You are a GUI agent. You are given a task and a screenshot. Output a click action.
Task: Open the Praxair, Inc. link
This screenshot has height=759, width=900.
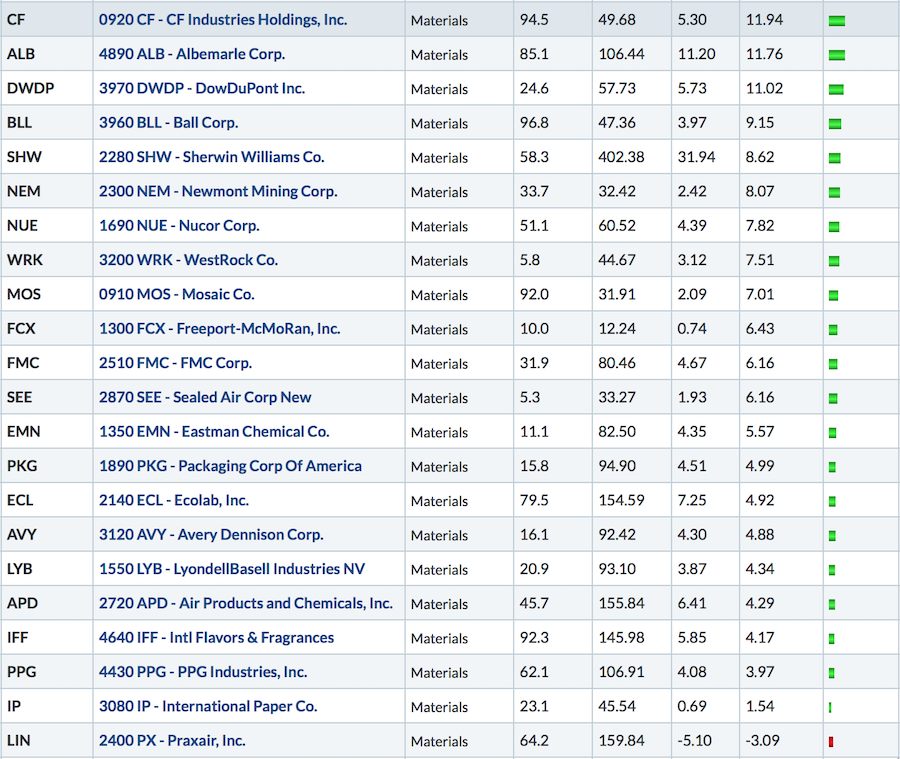click(172, 741)
